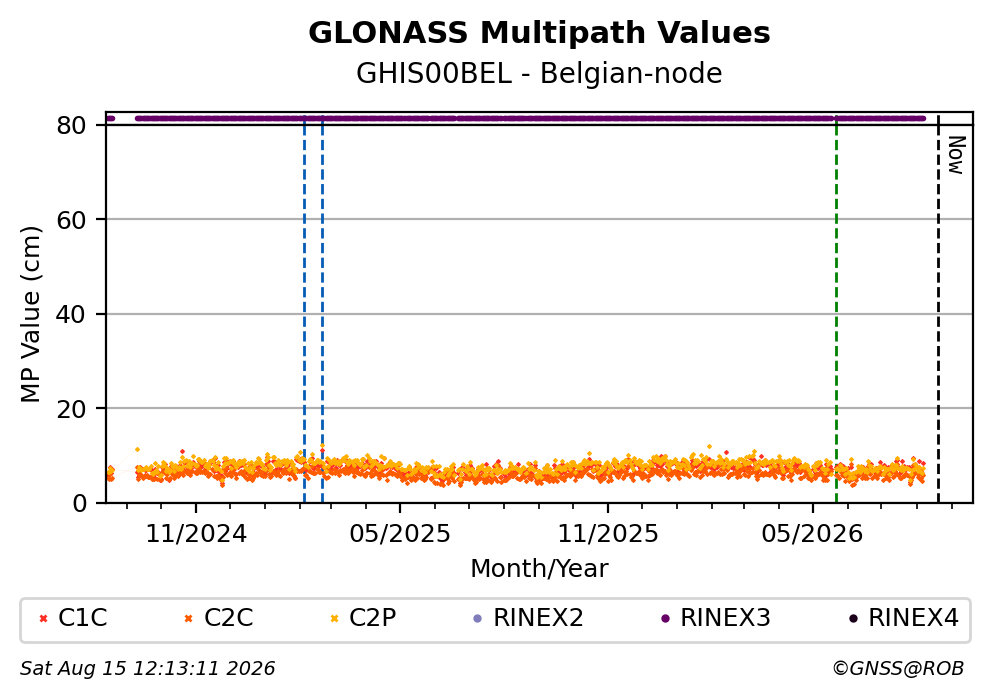
Task: Click the RINEX4 black legend dot
Action: [853, 619]
